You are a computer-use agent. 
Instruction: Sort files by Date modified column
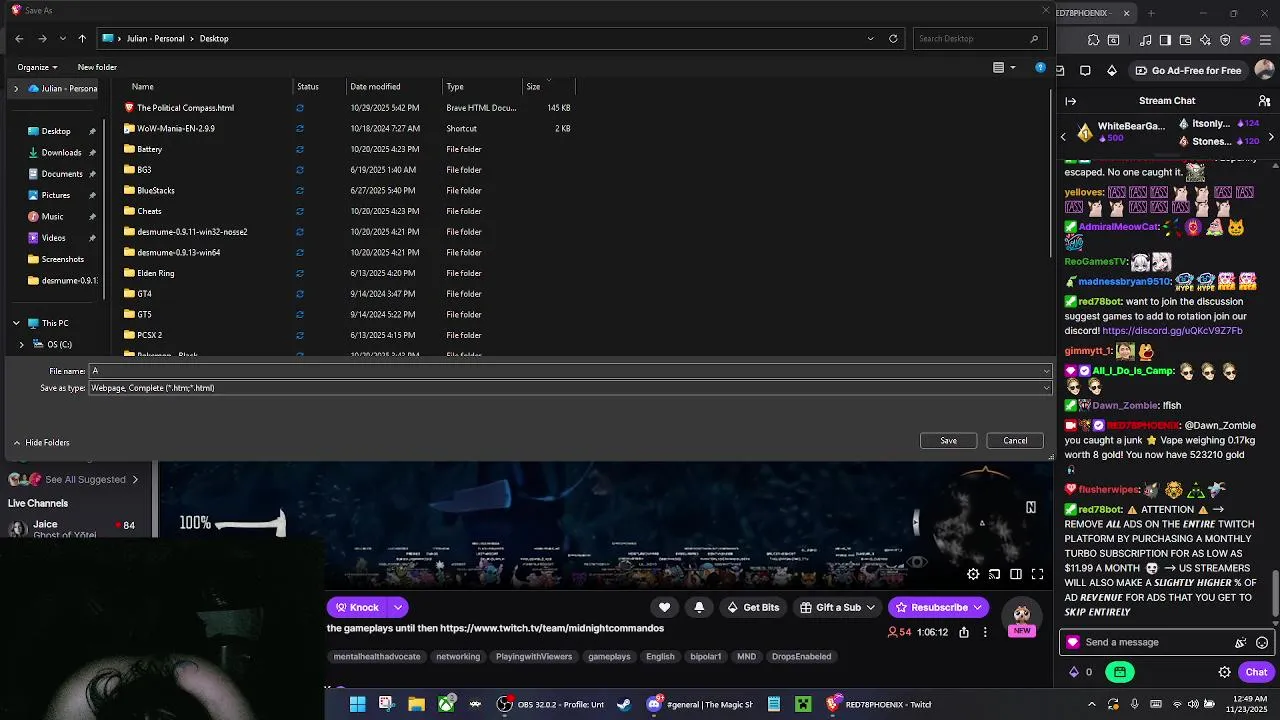click(375, 87)
